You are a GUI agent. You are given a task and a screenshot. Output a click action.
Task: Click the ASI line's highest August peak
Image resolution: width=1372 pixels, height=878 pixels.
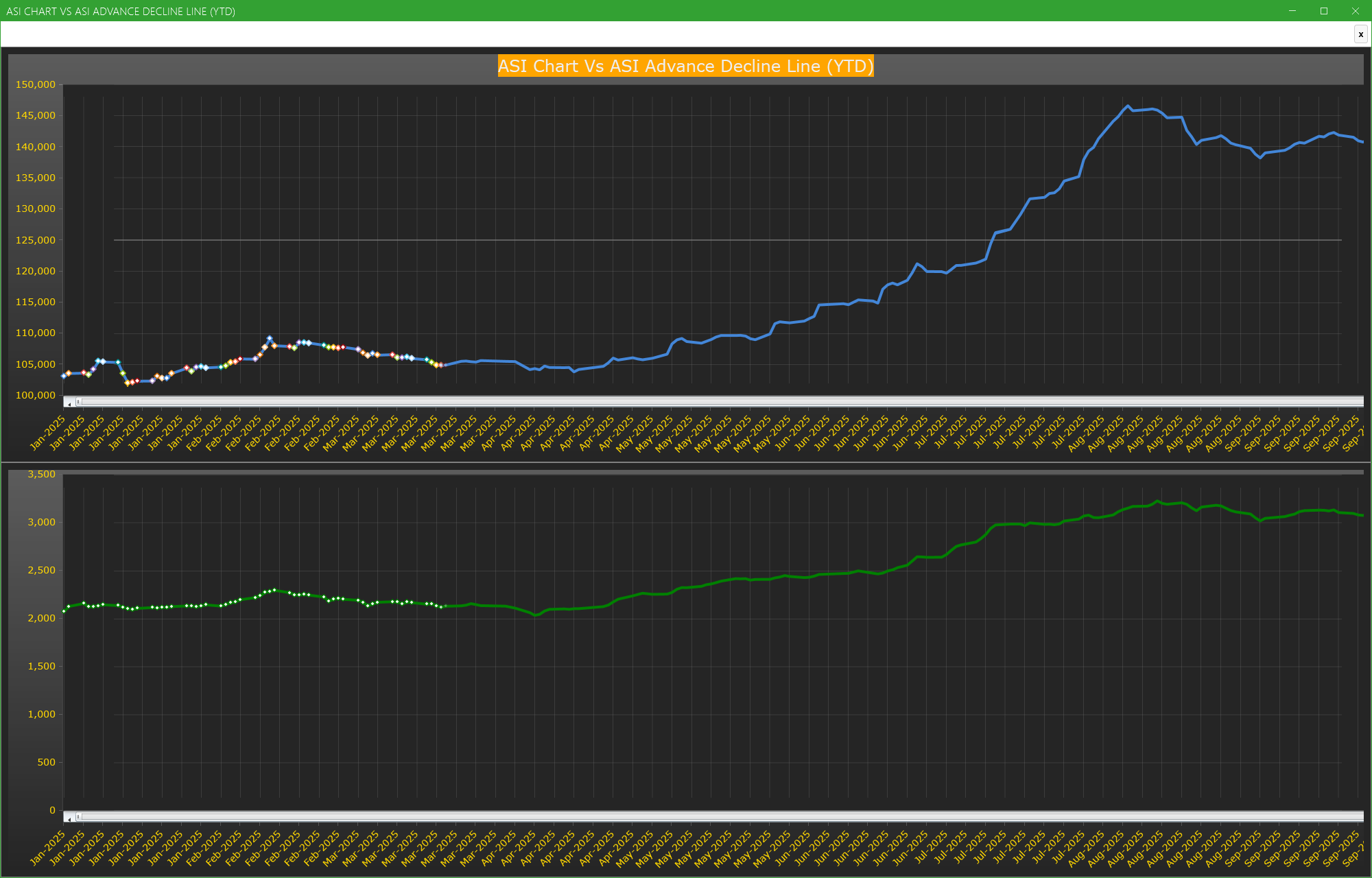coord(1127,106)
